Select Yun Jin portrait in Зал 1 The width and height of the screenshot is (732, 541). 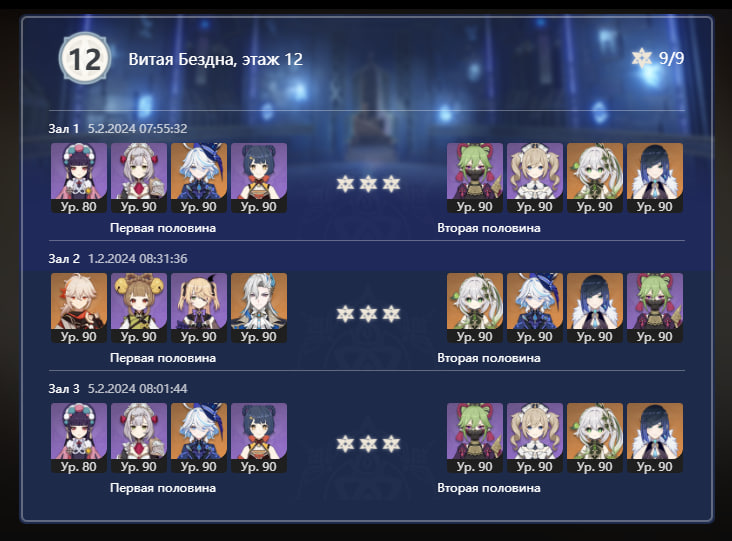[x=79, y=178]
